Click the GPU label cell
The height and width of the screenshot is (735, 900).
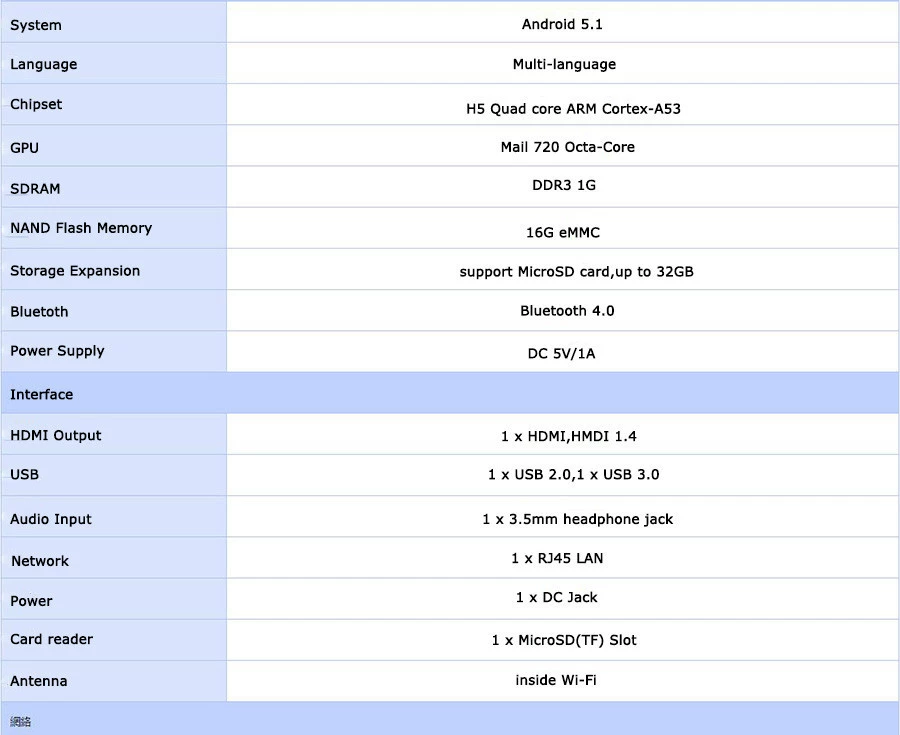coord(114,146)
